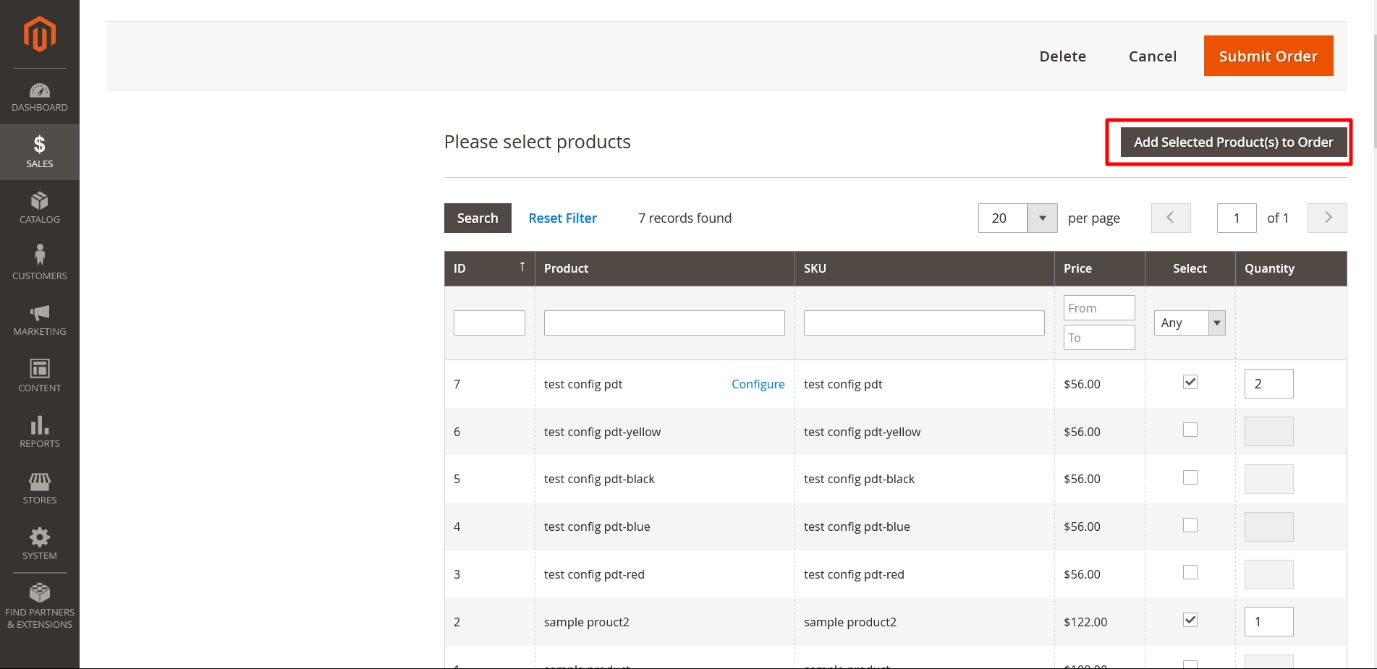
Task: Uncheck the selected test config pdt product
Action: coord(1190,381)
